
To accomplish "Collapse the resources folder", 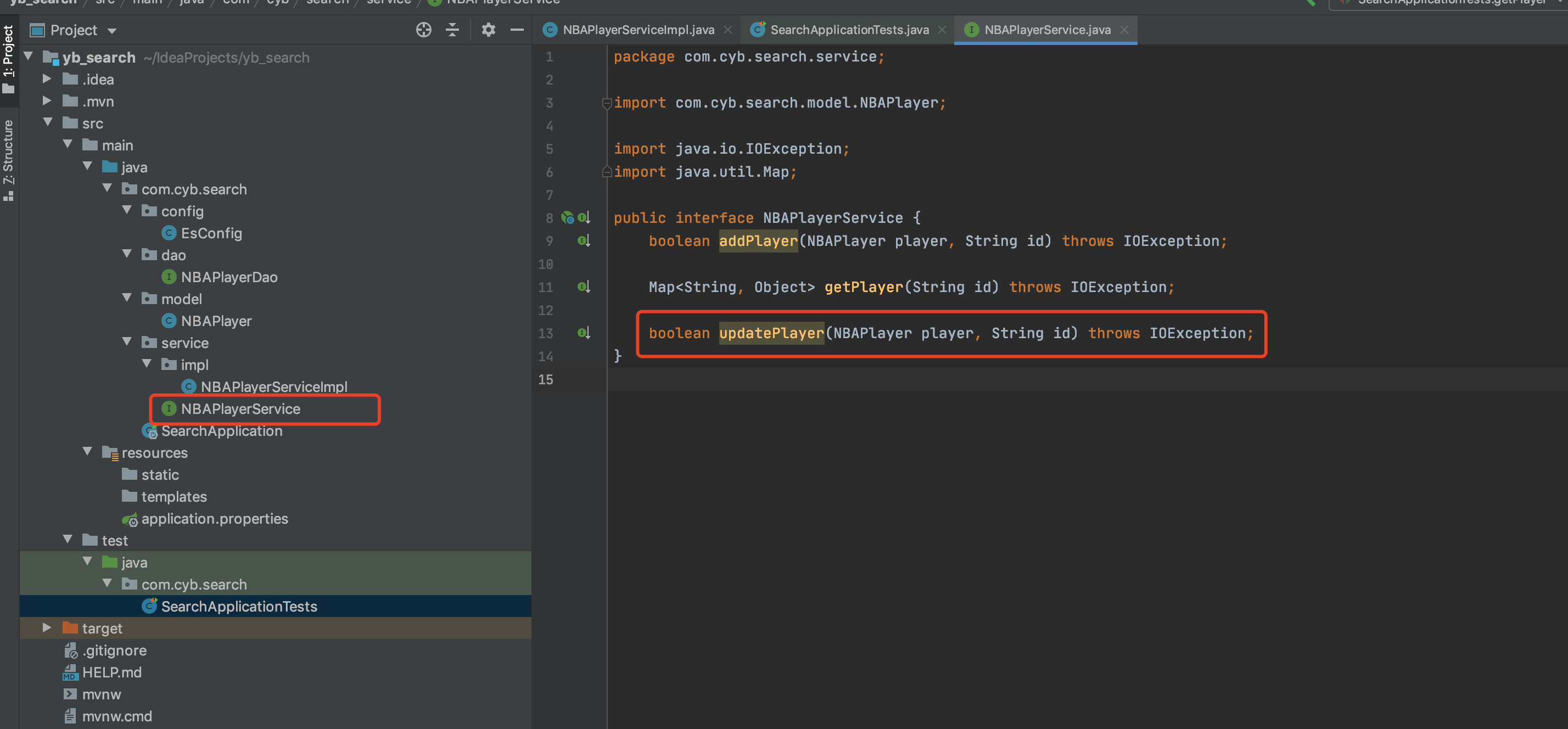I will 87,452.
